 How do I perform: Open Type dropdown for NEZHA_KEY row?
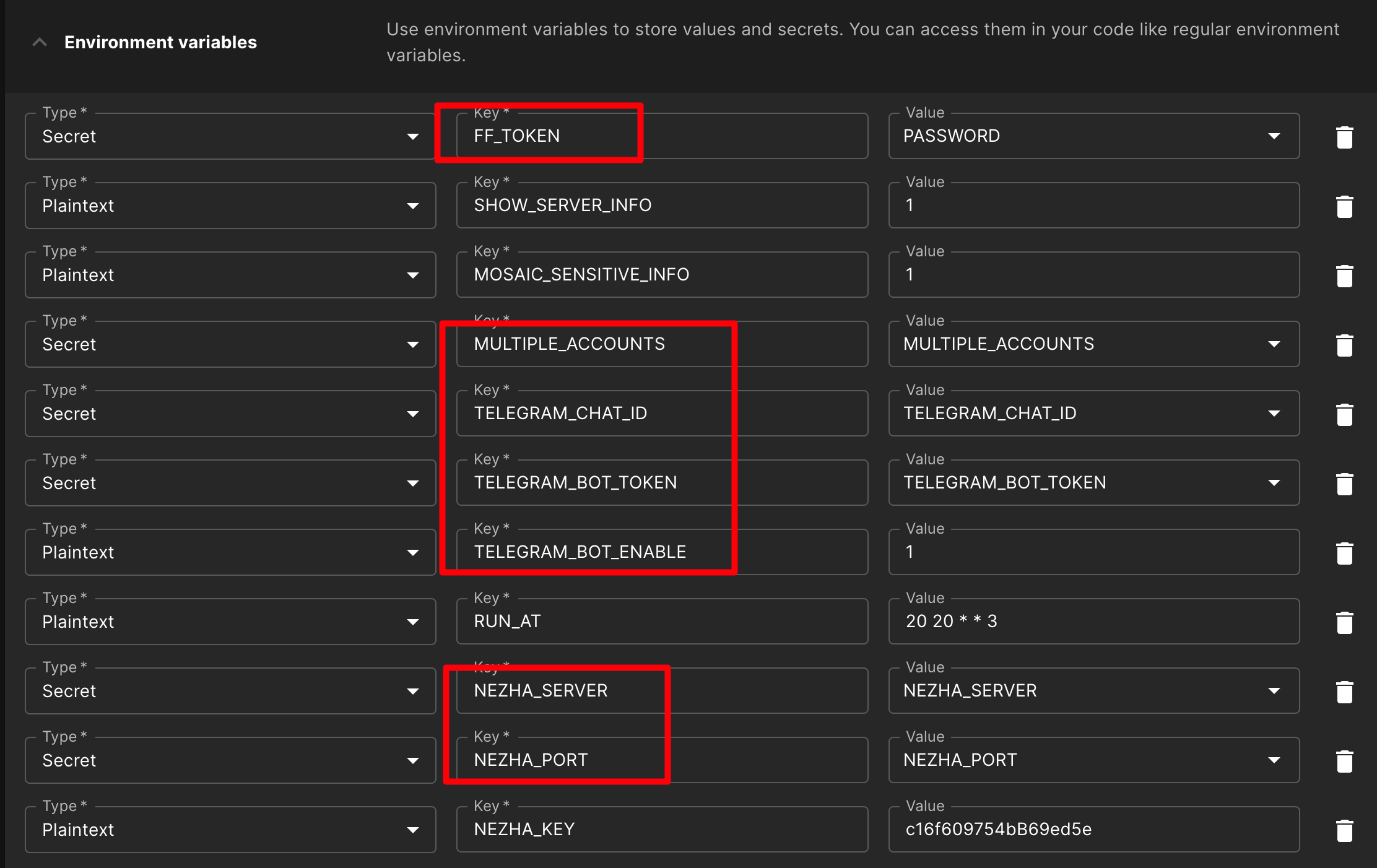230,830
